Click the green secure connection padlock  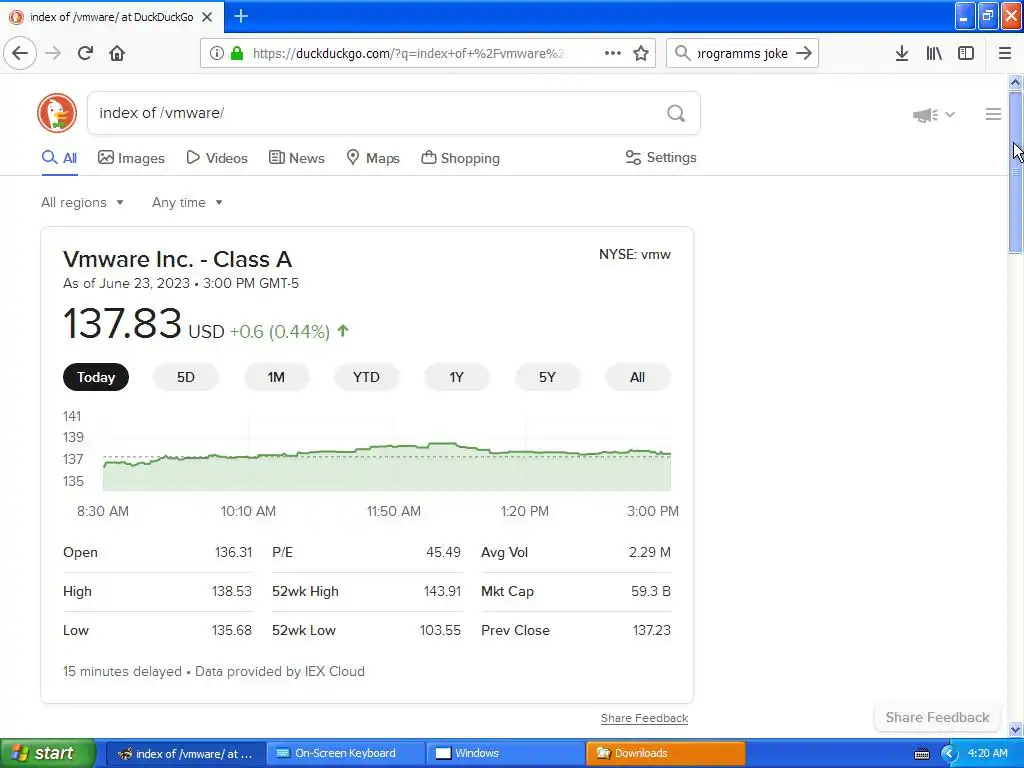tap(237, 53)
